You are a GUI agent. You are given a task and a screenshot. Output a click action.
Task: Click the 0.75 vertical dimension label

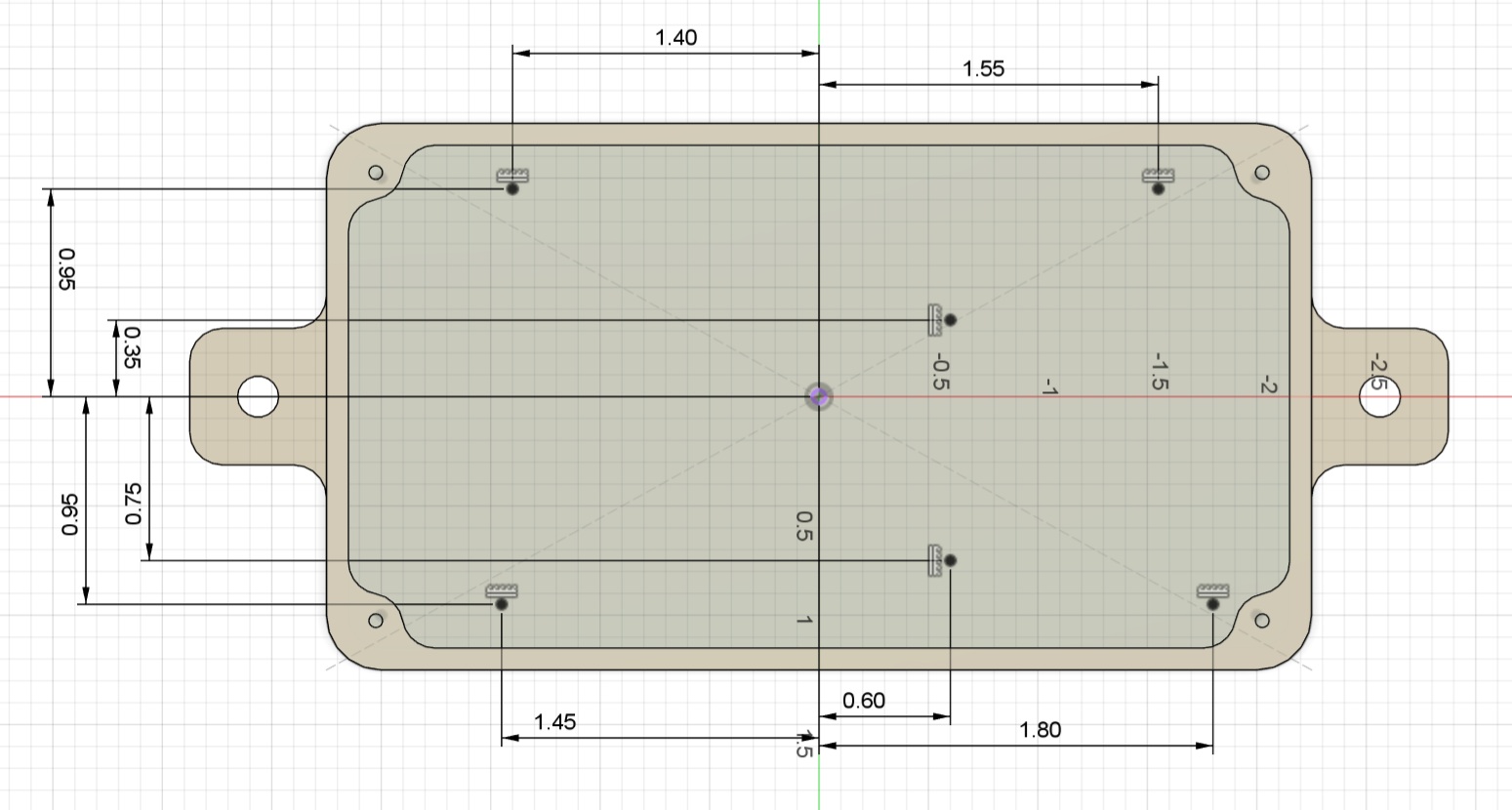pos(134,504)
